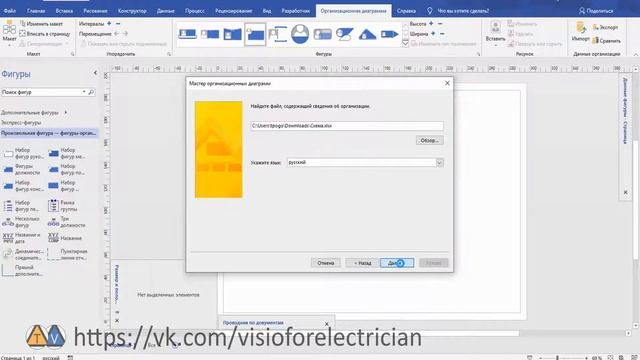Image resolution: width=640 pixels, height=360 pixels.
Task: Switch to the Данные tab
Action: [166, 11]
